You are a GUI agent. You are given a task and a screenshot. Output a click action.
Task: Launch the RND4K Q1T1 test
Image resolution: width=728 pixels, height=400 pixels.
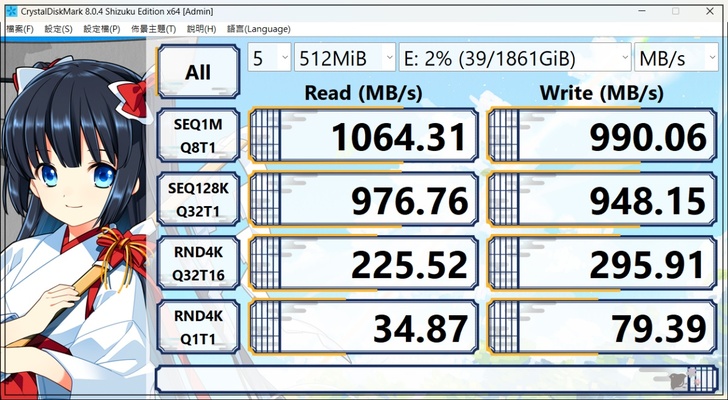point(198,328)
